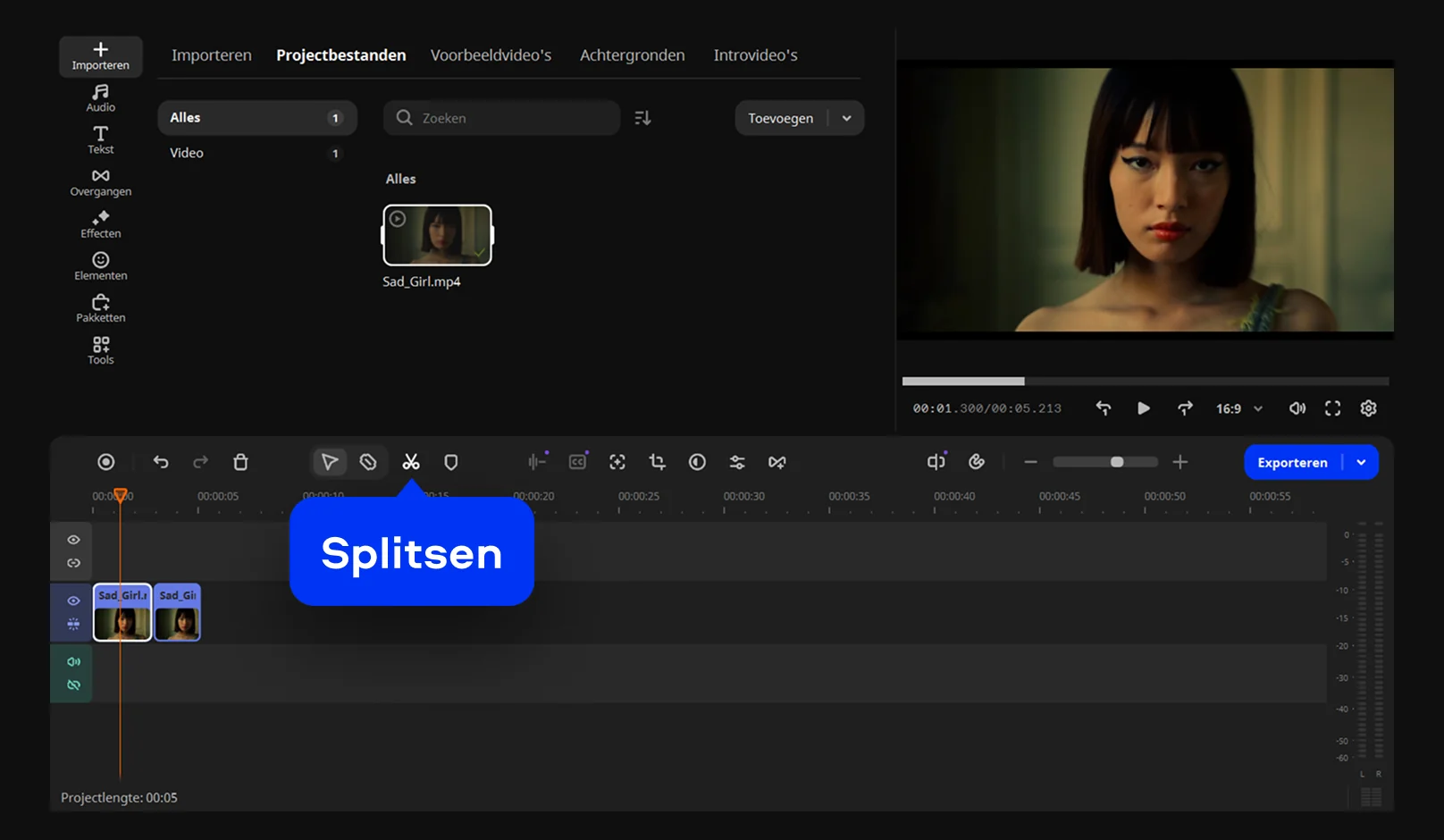The height and width of the screenshot is (840, 1444).
Task: Switch to the Voorbeeldvideo's tab
Action: [x=491, y=55]
